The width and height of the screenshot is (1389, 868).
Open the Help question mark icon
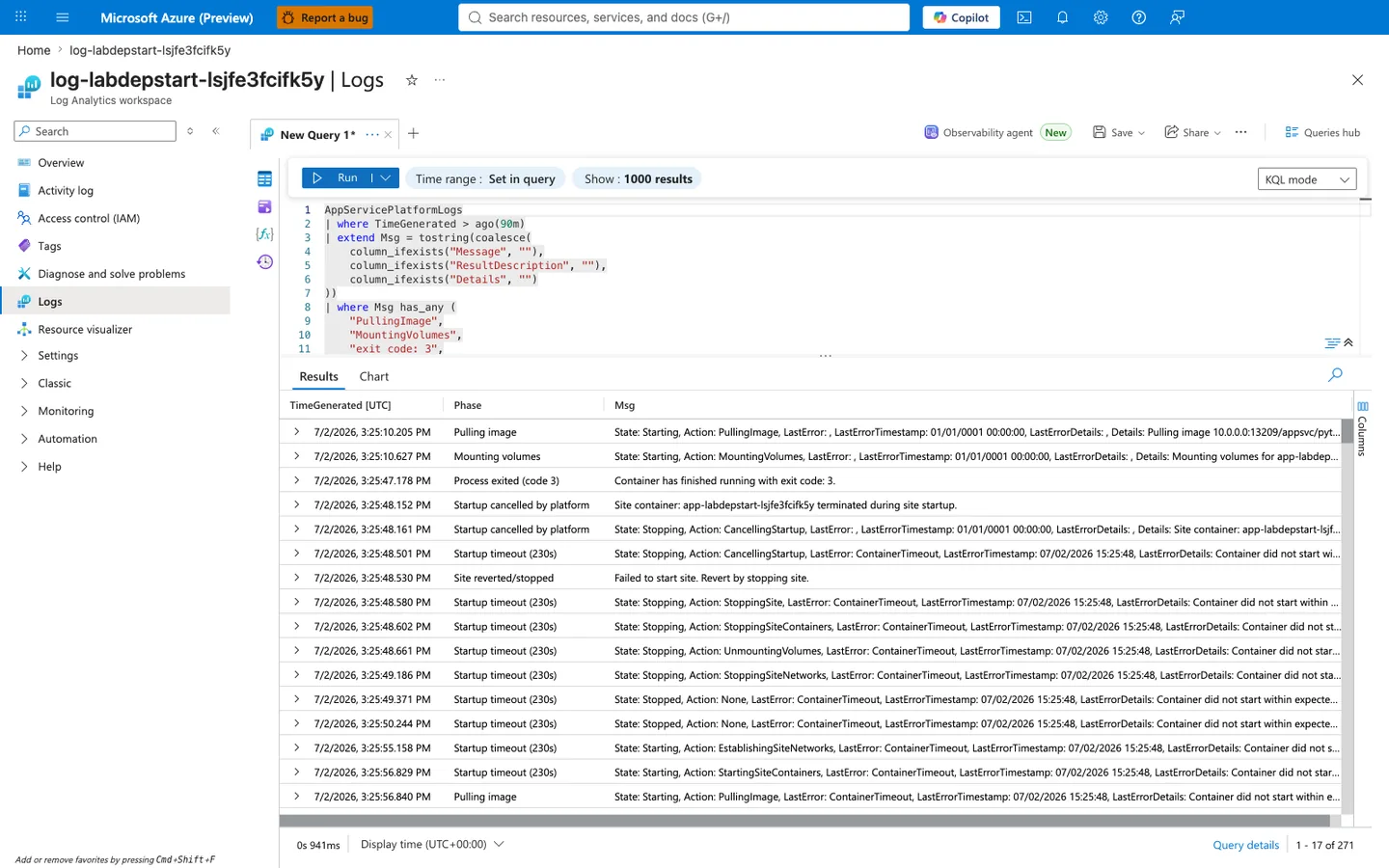[1138, 17]
